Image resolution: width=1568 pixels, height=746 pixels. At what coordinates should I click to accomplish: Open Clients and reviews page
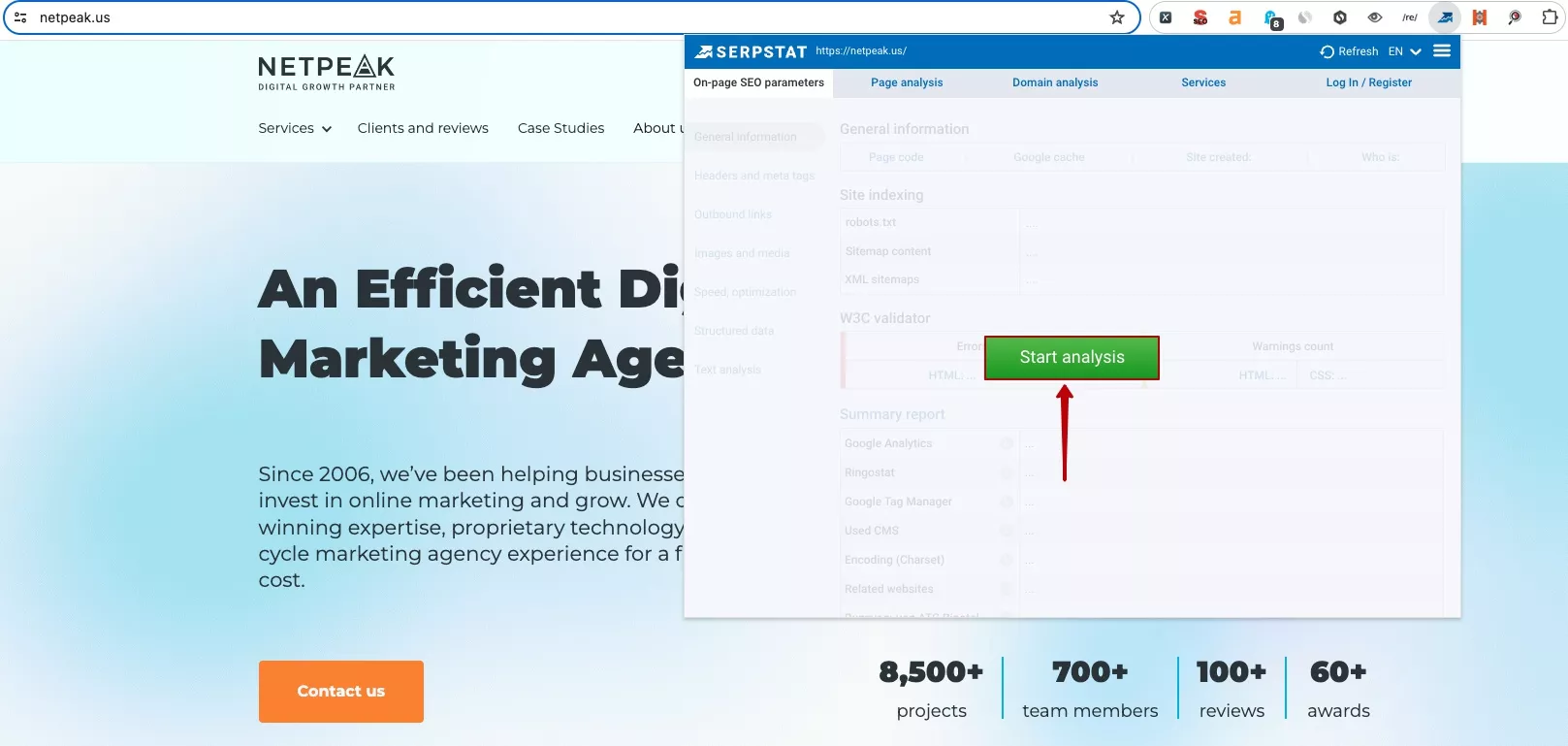coord(423,128)
